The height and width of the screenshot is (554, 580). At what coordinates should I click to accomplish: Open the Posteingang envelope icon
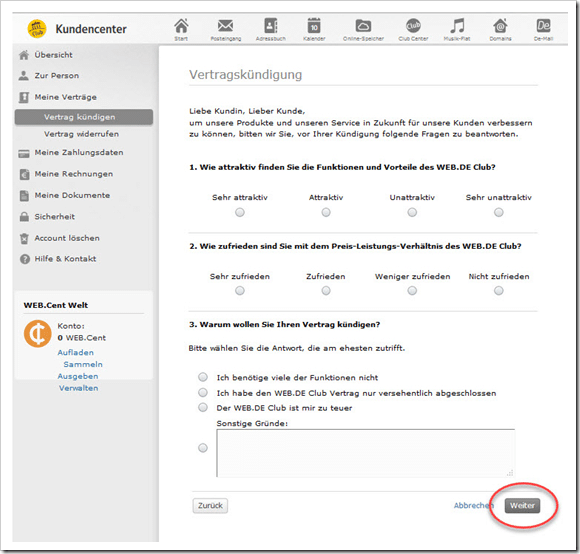(225, 26)
